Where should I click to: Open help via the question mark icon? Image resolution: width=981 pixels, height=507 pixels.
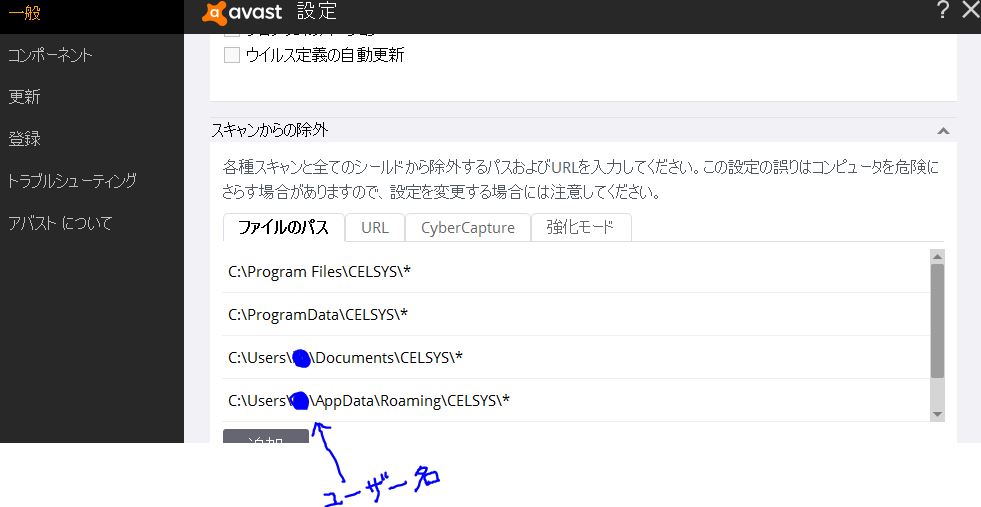click(943, 10)
